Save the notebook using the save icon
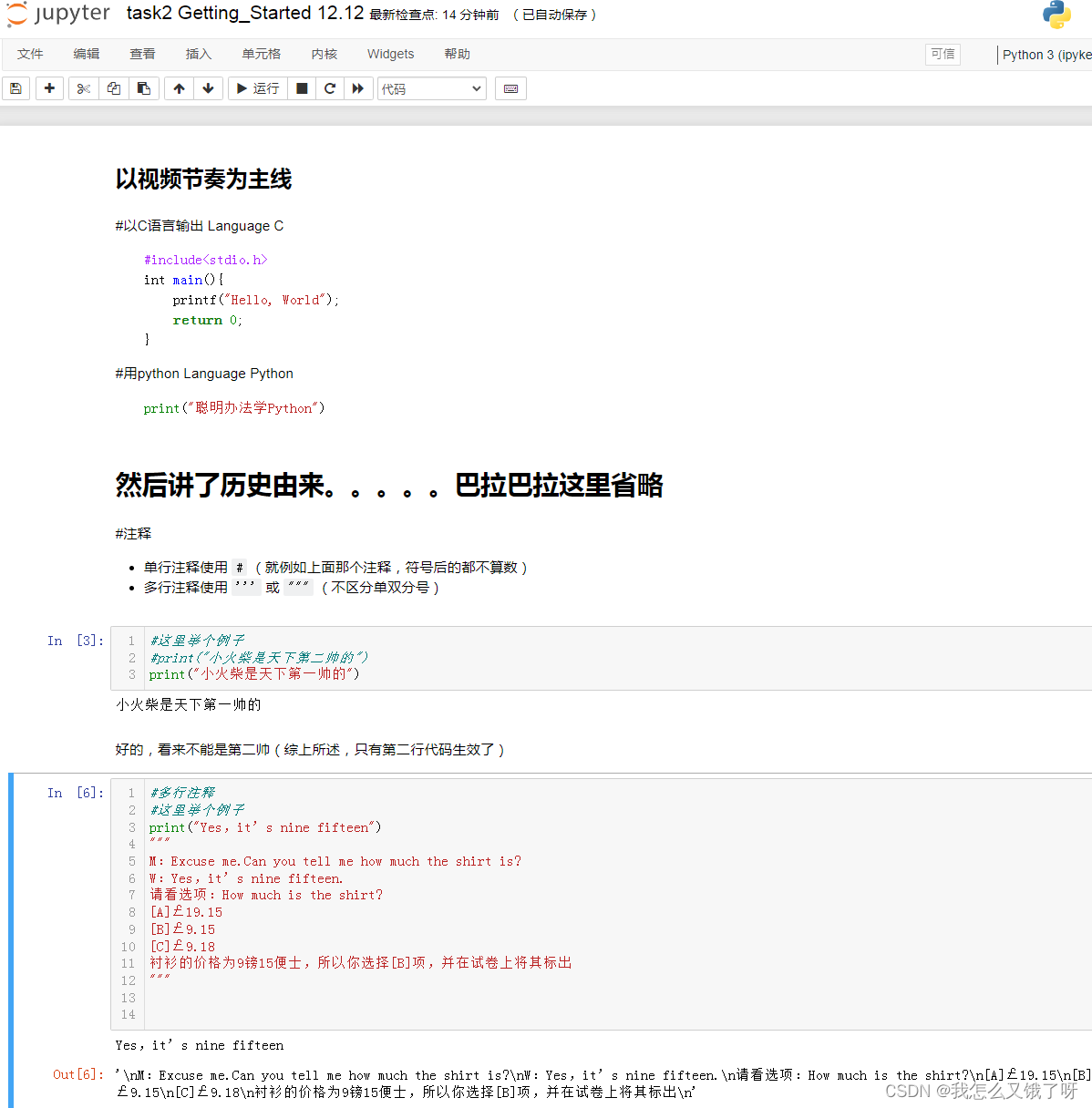Image resolution: width=1092 pixels, height=1108 pixels. pos(15,88)
